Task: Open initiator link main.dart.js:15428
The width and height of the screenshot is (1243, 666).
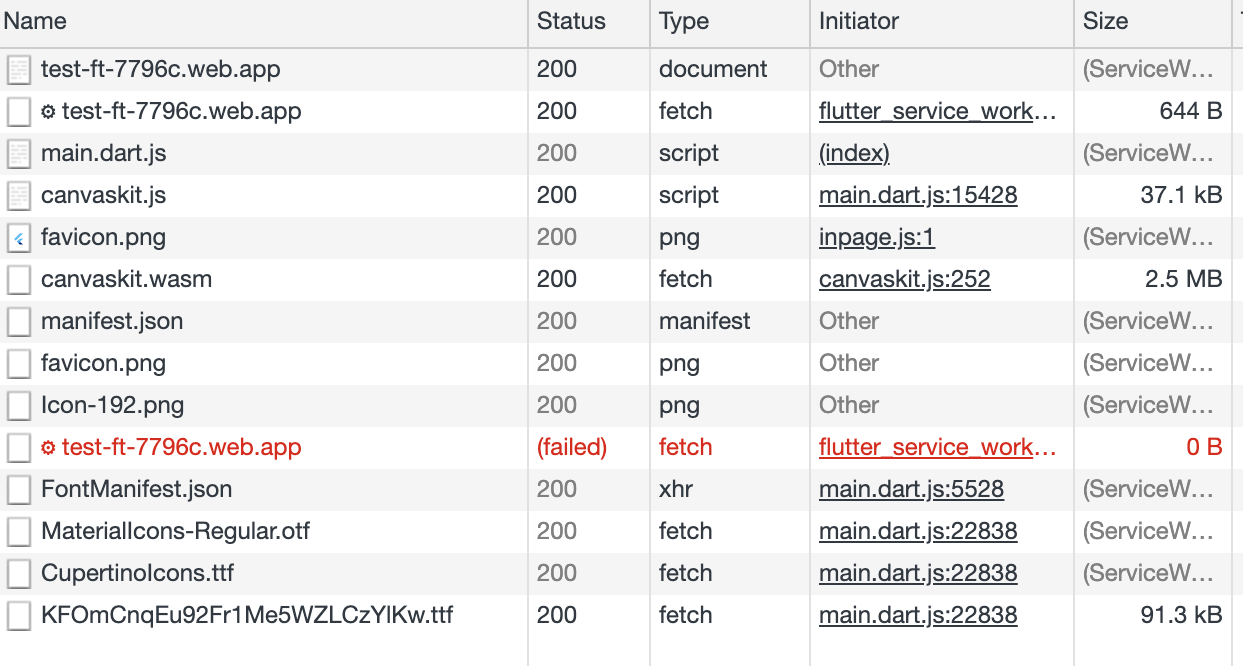Action: point(918,196)
